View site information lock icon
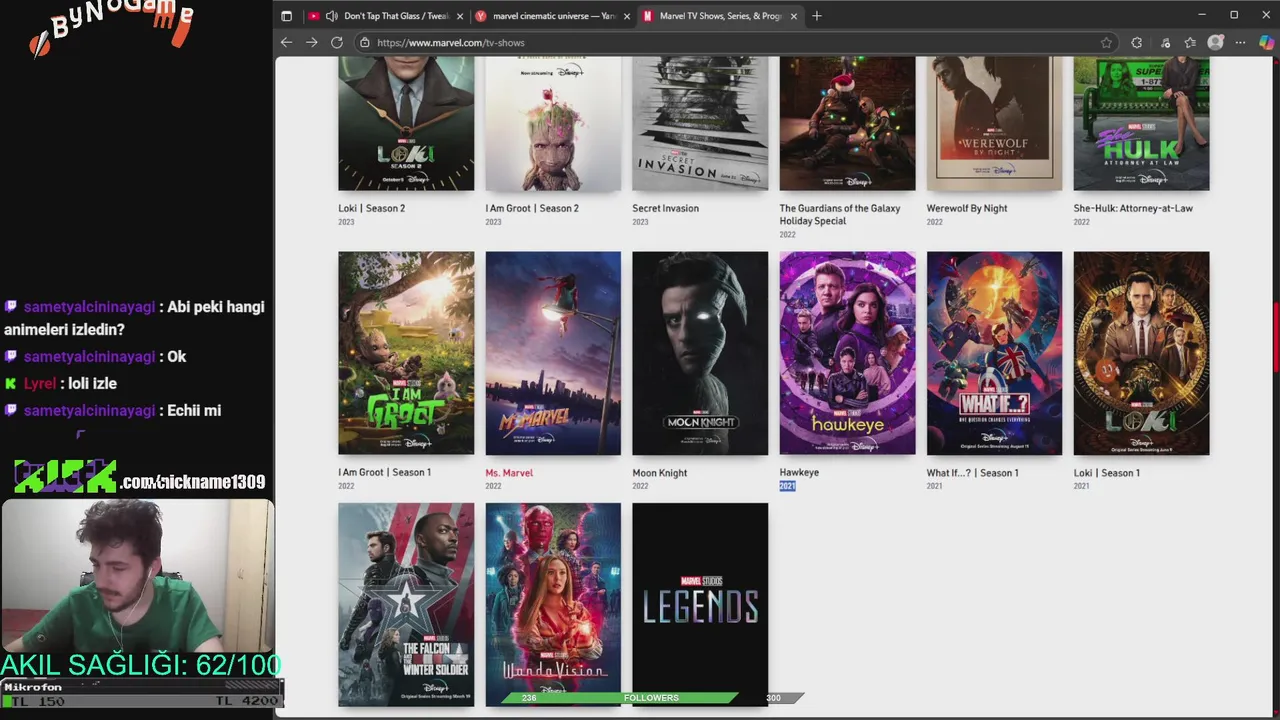 [x=365, y=42]
